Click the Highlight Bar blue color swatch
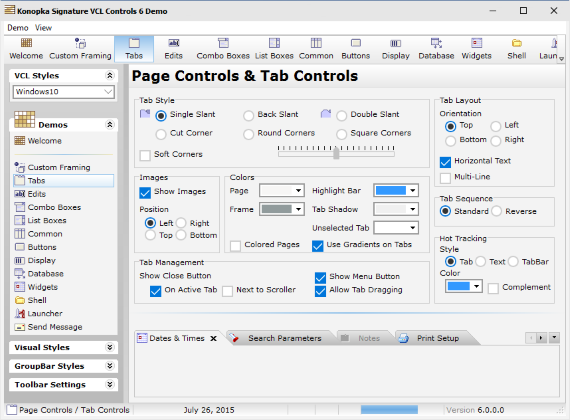Image resolution: width=570 pixels, height=420 pixels. coord(390,191)
